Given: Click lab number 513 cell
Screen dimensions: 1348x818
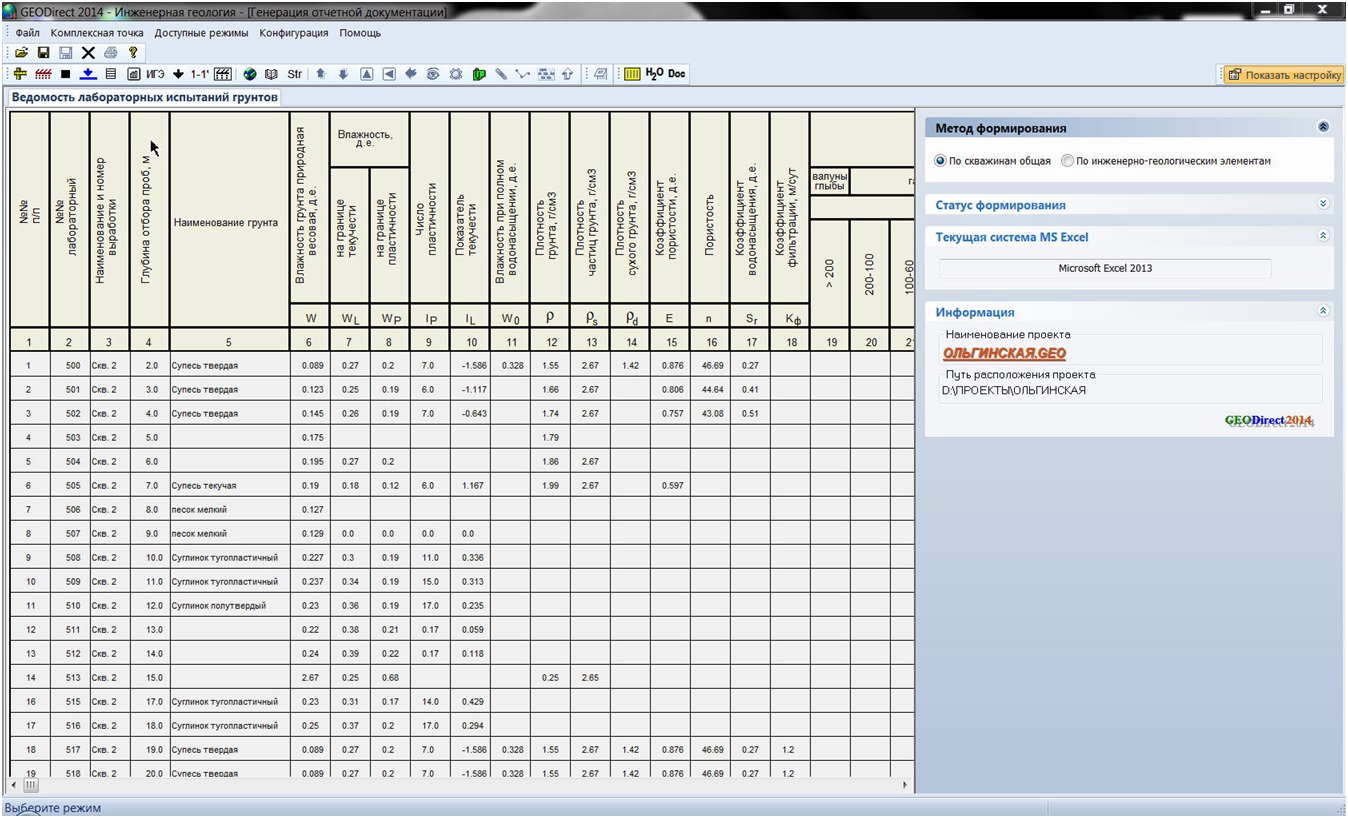Looking at the screenshot, I should [69, 677].
